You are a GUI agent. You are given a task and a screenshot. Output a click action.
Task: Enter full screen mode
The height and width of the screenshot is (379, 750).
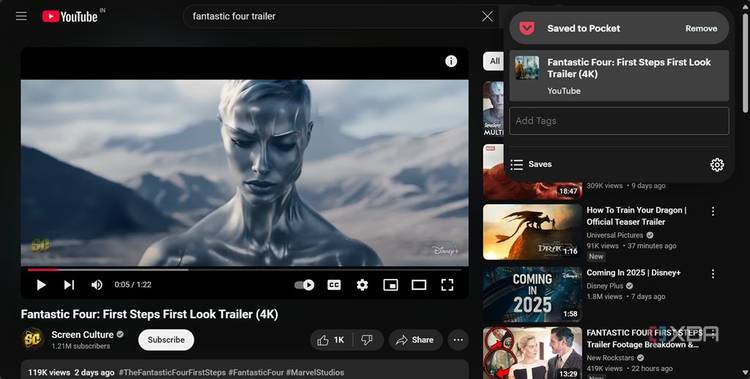coord(447,285)
